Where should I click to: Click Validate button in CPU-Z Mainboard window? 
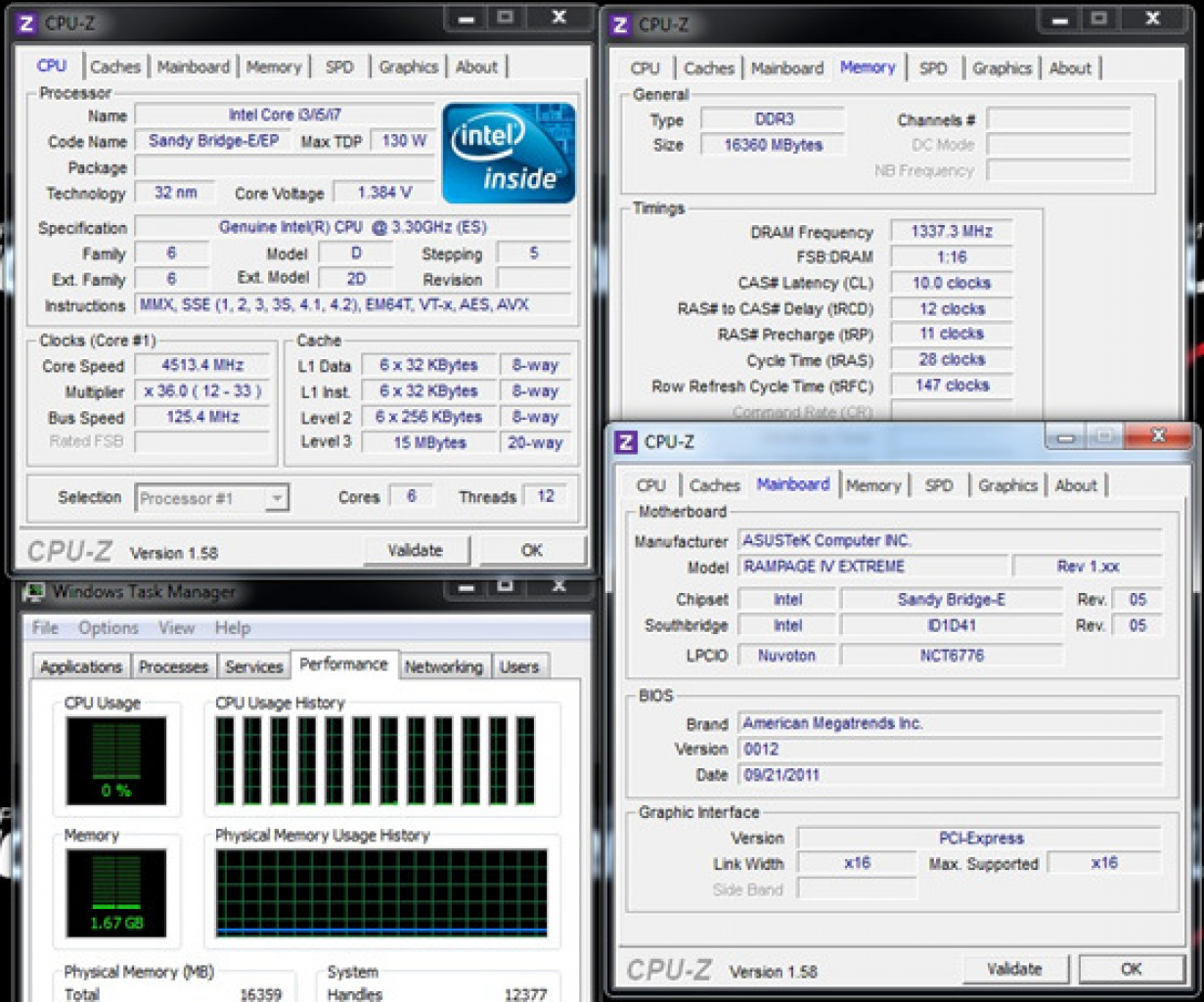(x=1014, y=969)
